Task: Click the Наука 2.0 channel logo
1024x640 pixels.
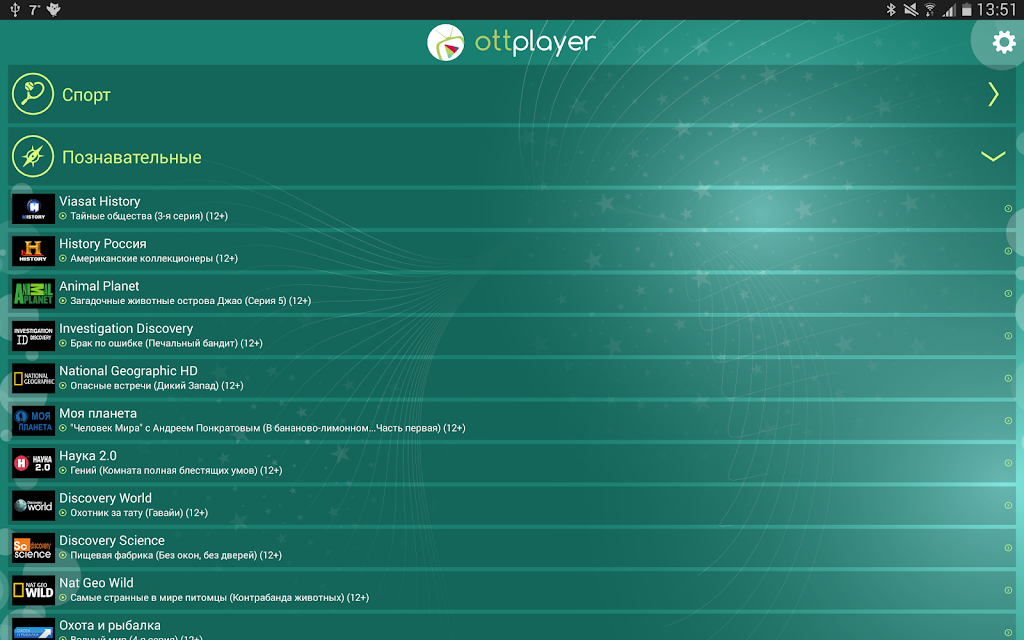Action: pos(33,464)
